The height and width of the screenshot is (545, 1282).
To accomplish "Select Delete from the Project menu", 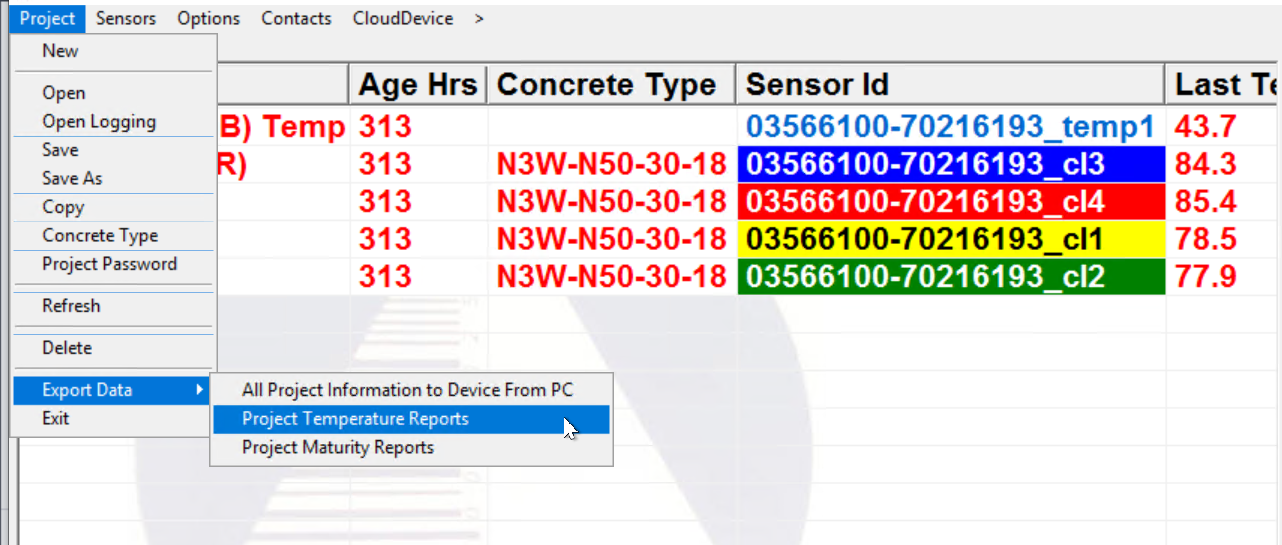I will tap(67, 348).
